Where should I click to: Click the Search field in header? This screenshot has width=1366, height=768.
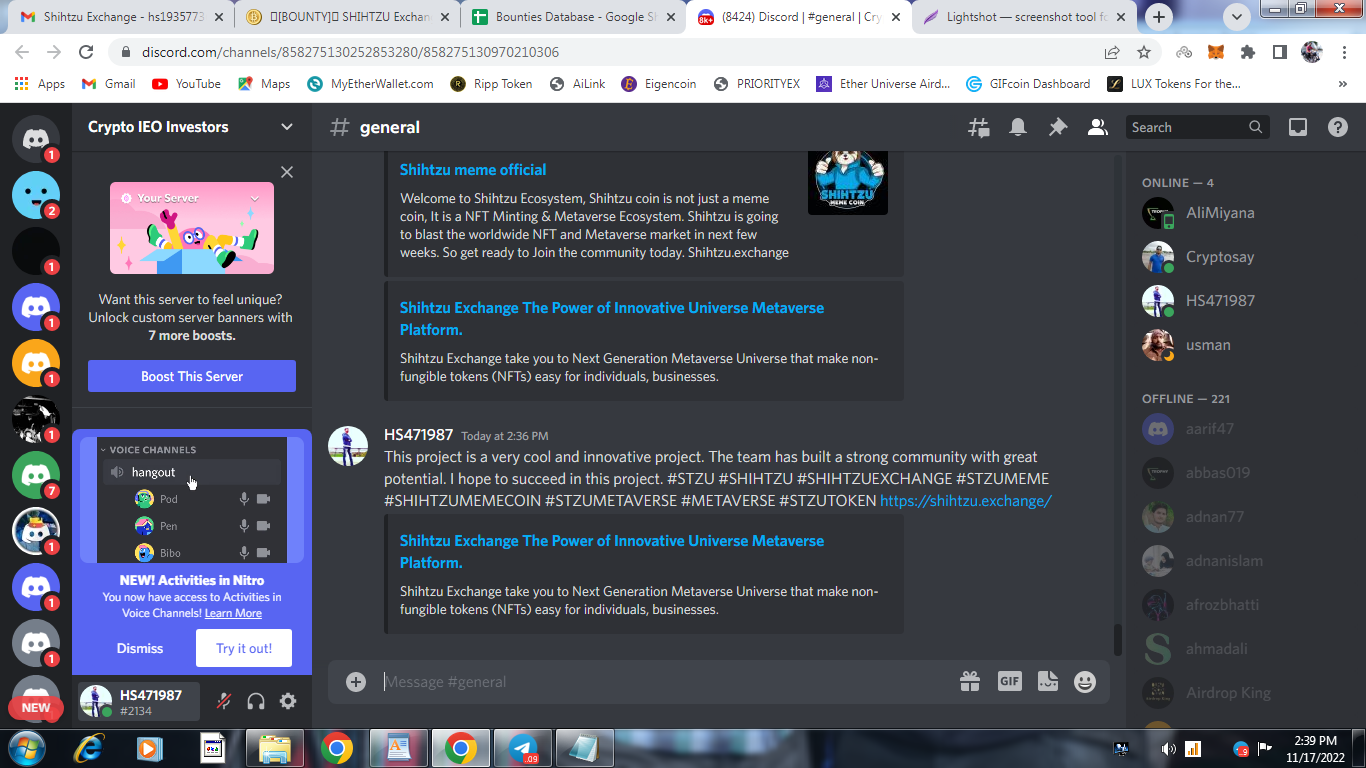[x=1198, y=127]
